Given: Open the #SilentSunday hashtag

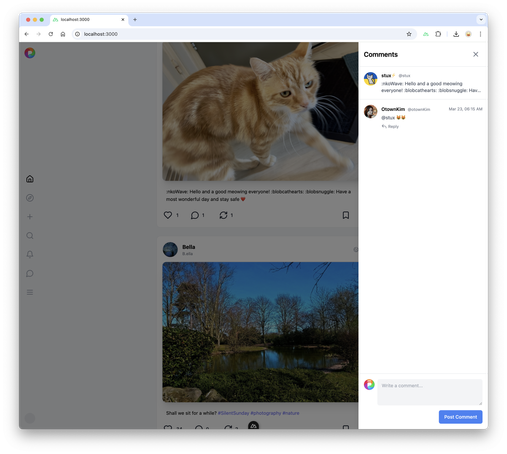Looking at the screenshot, I should [x=233, y=413].
